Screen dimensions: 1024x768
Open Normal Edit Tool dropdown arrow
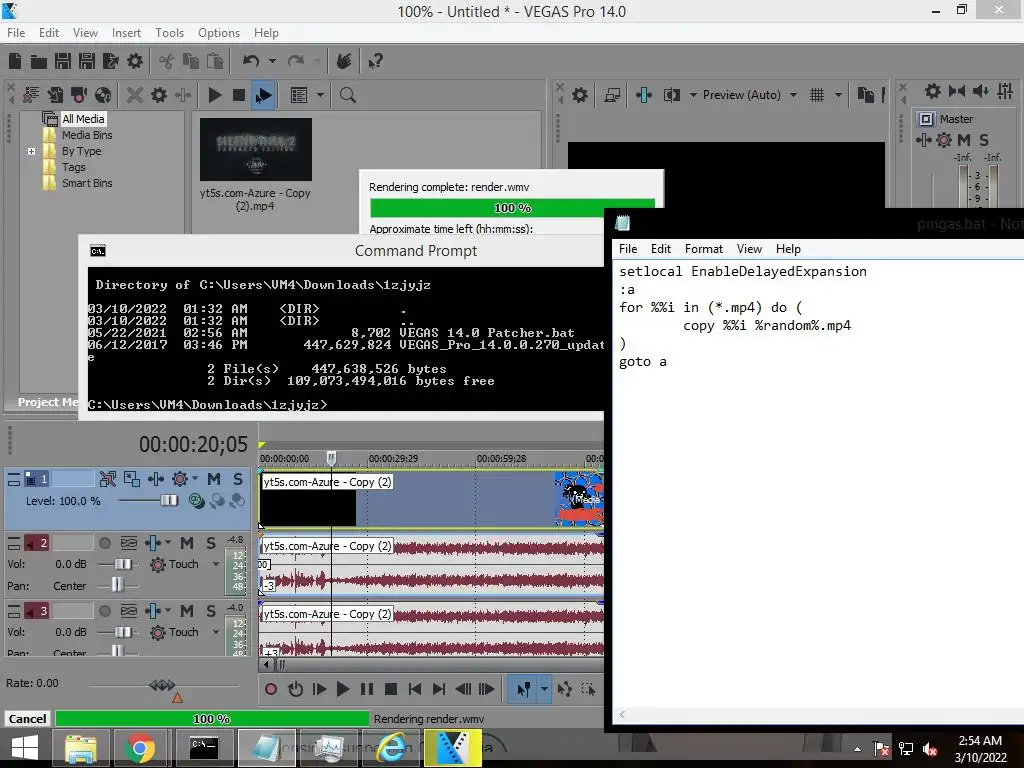point(544,690)
